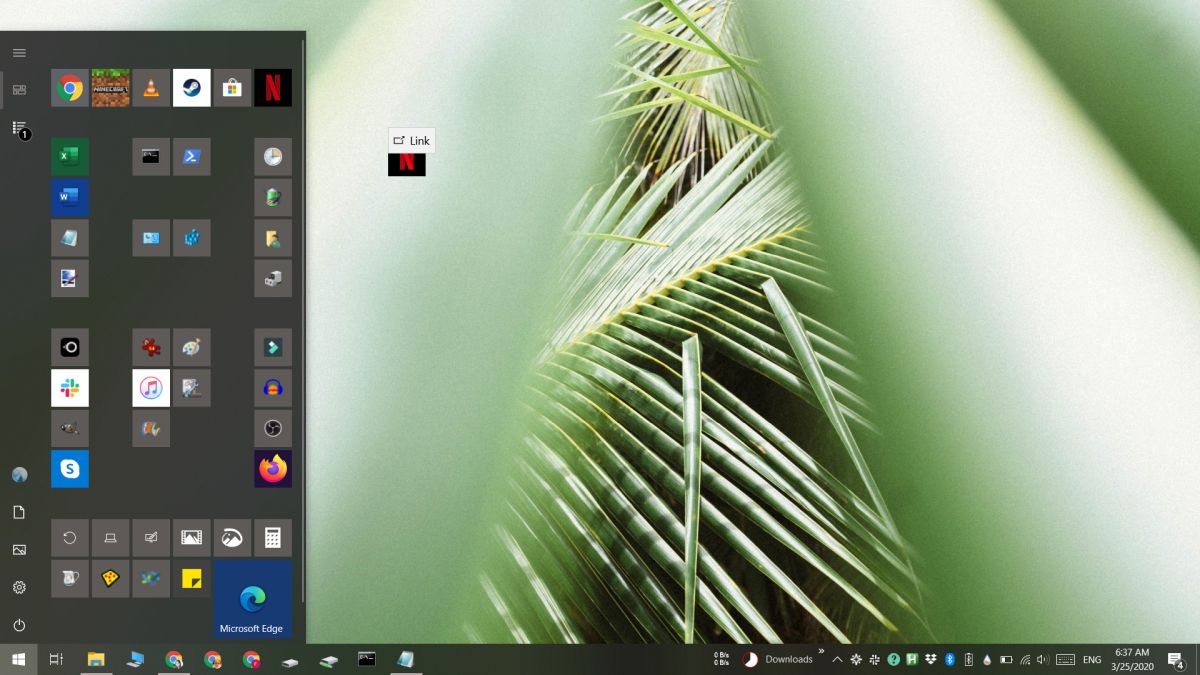Open the volume control in tray

[x=1044, y=660]
